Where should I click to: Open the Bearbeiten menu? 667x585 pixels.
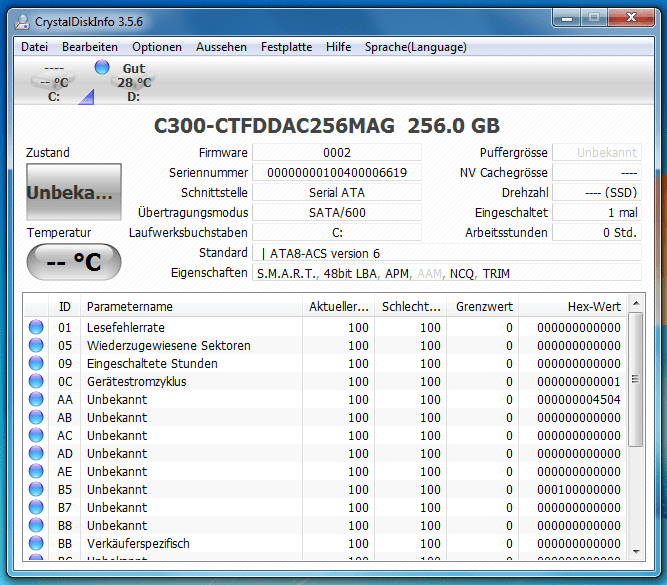pyautogui.click(x=90, y=47)
